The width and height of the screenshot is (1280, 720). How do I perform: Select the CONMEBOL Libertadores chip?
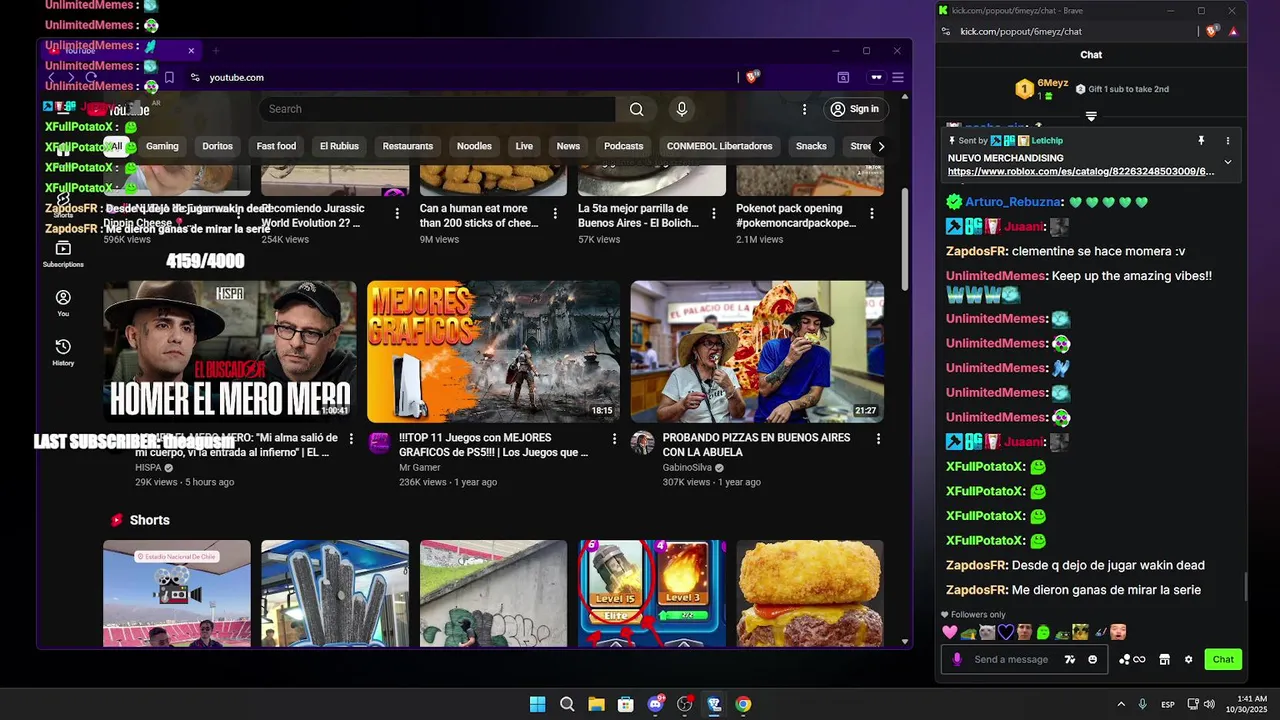[720, 146]
